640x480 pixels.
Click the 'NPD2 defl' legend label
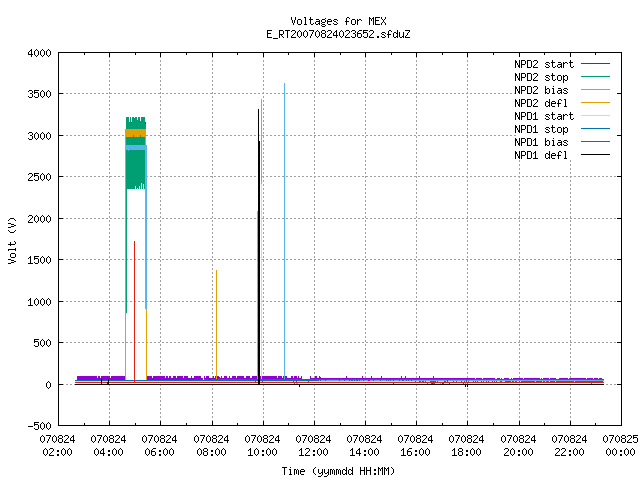541,103
